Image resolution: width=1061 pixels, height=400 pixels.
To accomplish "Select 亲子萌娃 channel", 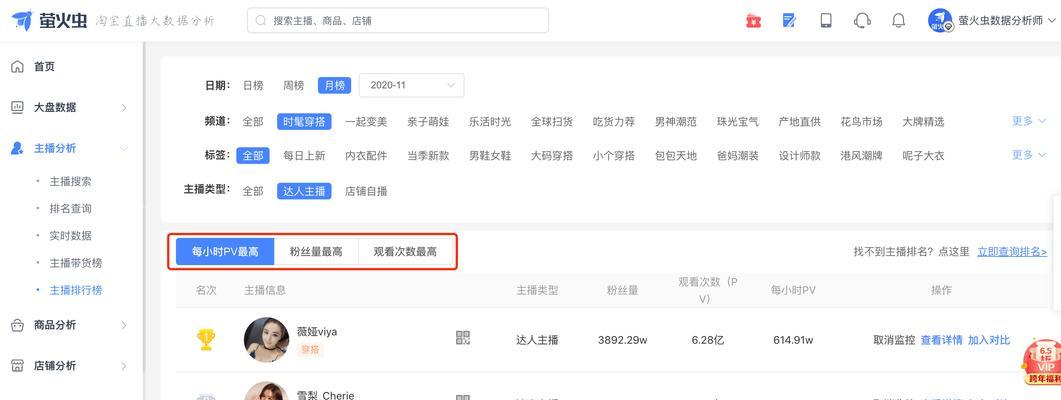I will point(428,122).
